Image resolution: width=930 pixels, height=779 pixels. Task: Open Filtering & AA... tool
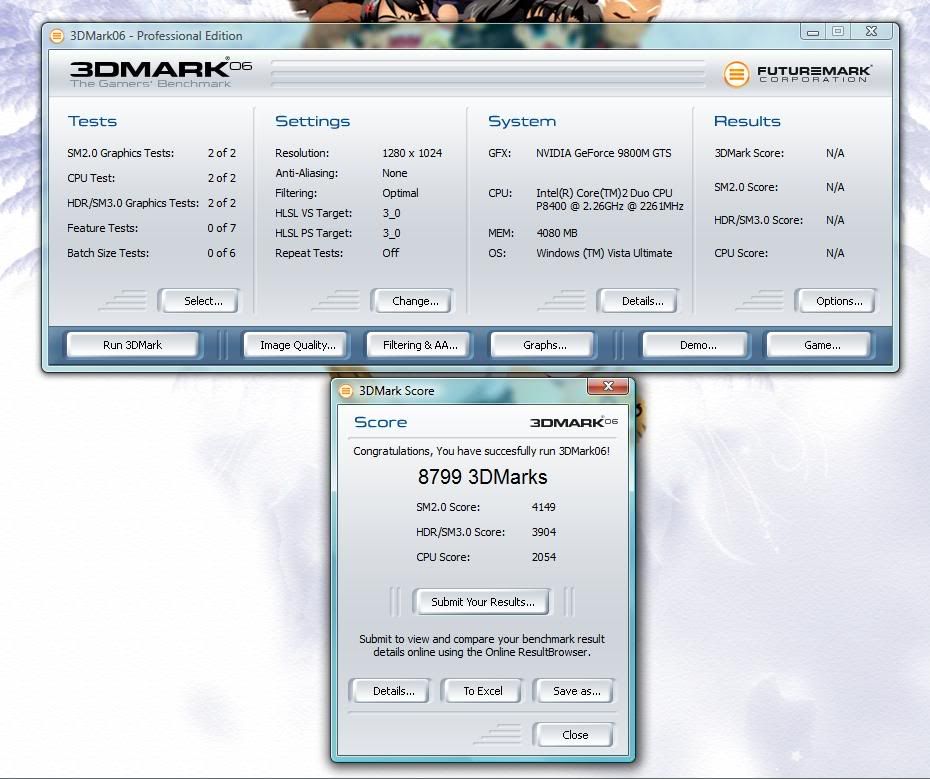(x=419, y=345)
